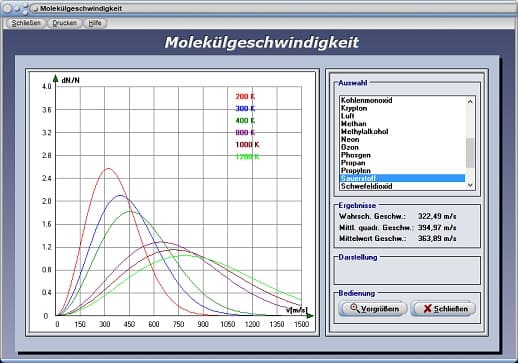Click the 800 K legend label
This screenshot has height=363, width=518.
[x=245, y=133]
